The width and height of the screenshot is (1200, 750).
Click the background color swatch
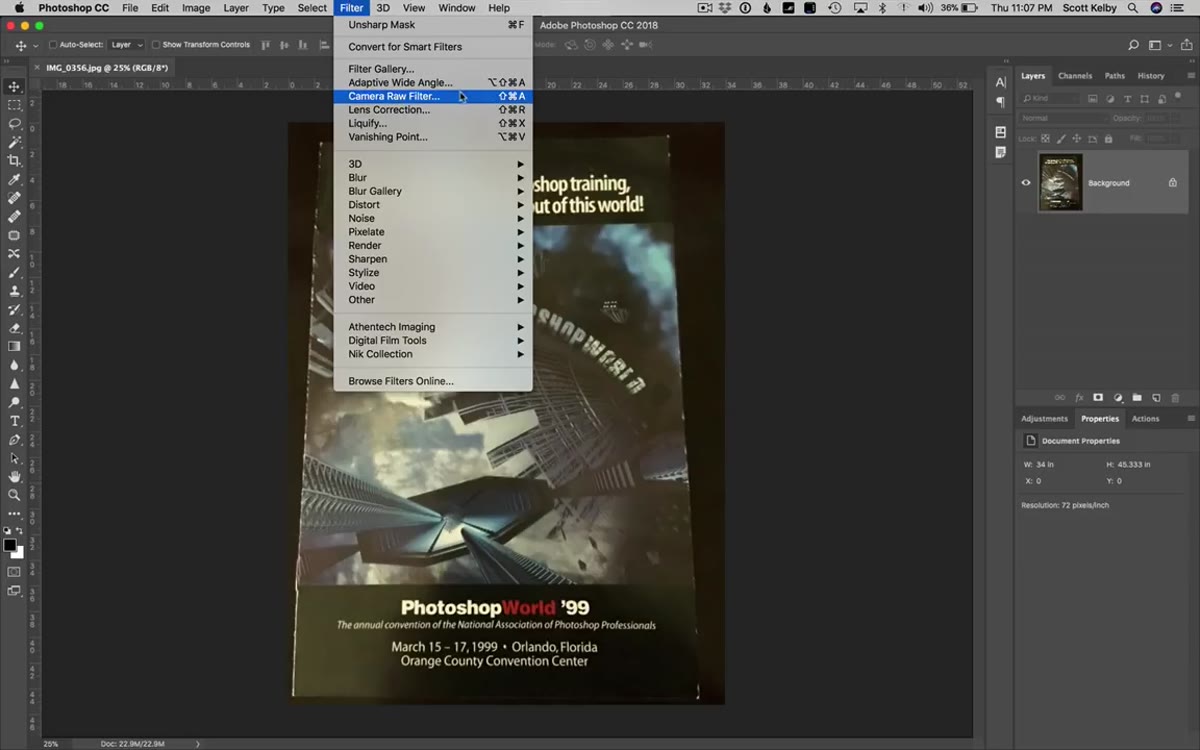pos(19,553)
